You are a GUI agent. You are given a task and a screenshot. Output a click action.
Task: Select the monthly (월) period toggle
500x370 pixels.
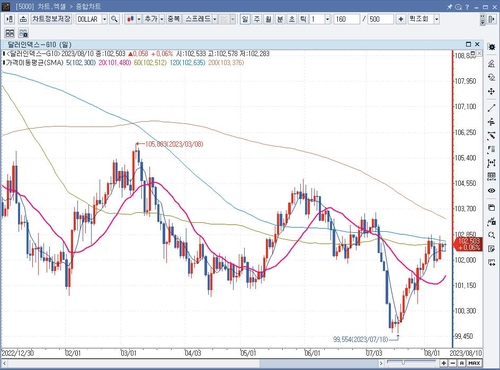click(268, 19)
